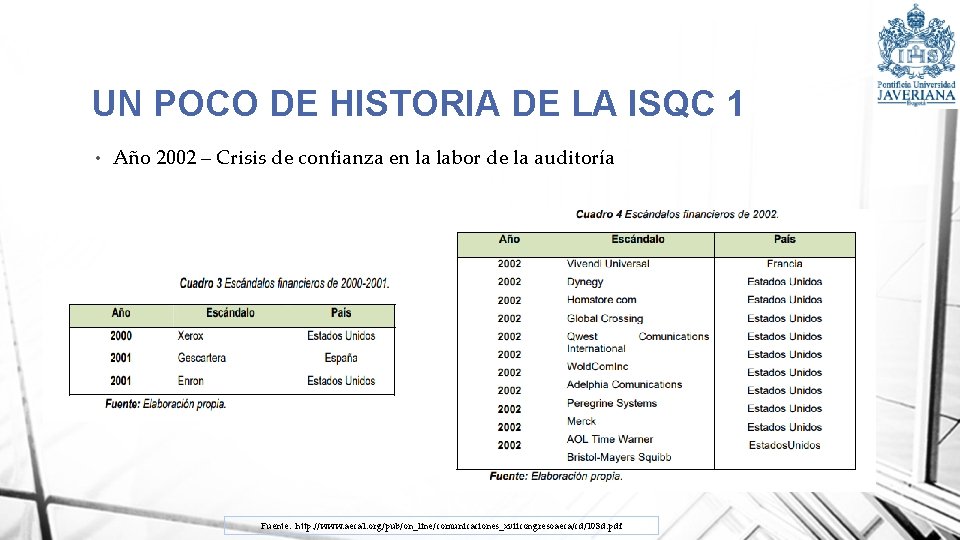Click the '2001' cell in the Gescartera row

point(121,358)
